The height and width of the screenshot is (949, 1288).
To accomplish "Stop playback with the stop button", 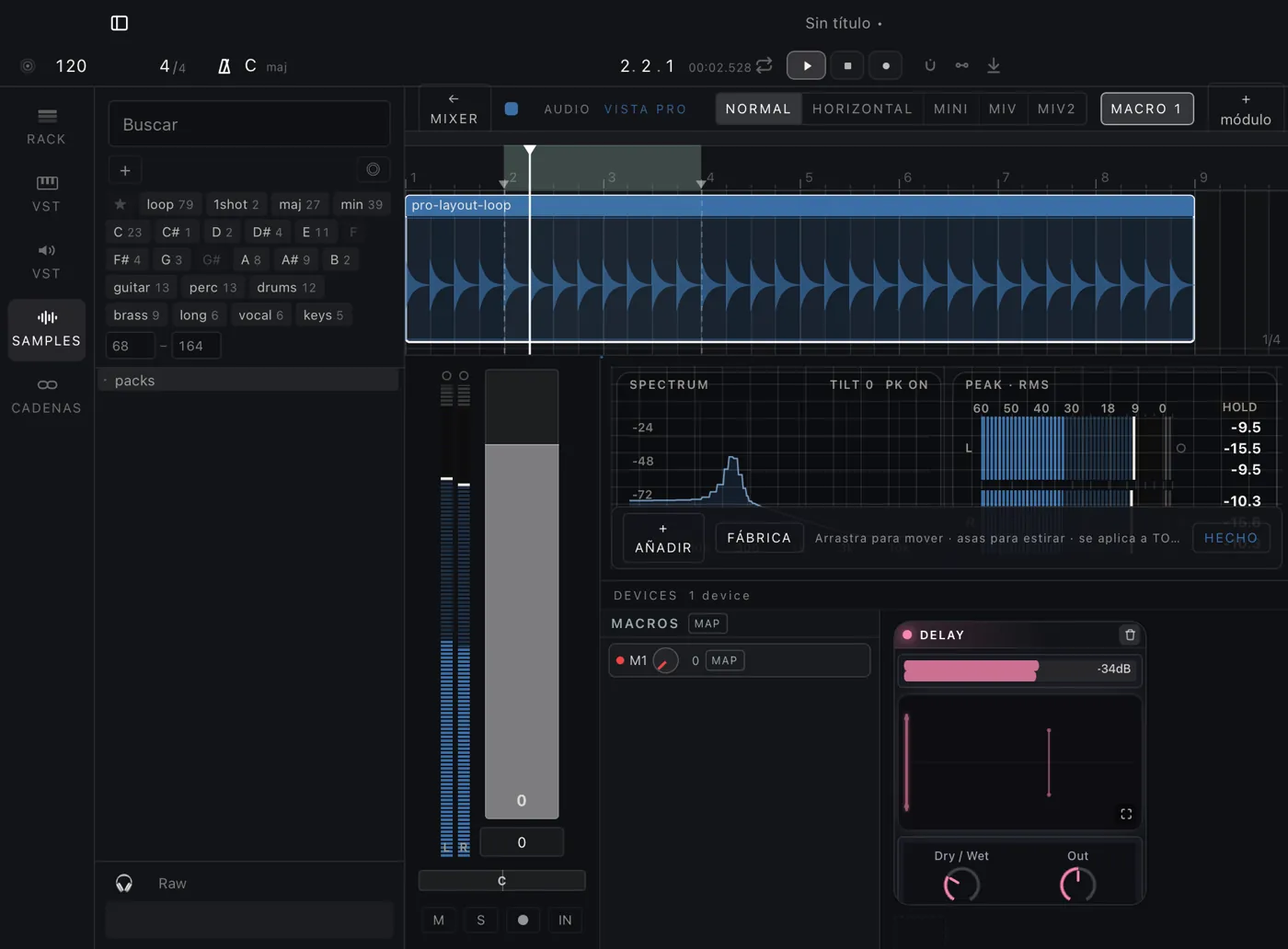I will click(847, 65).
